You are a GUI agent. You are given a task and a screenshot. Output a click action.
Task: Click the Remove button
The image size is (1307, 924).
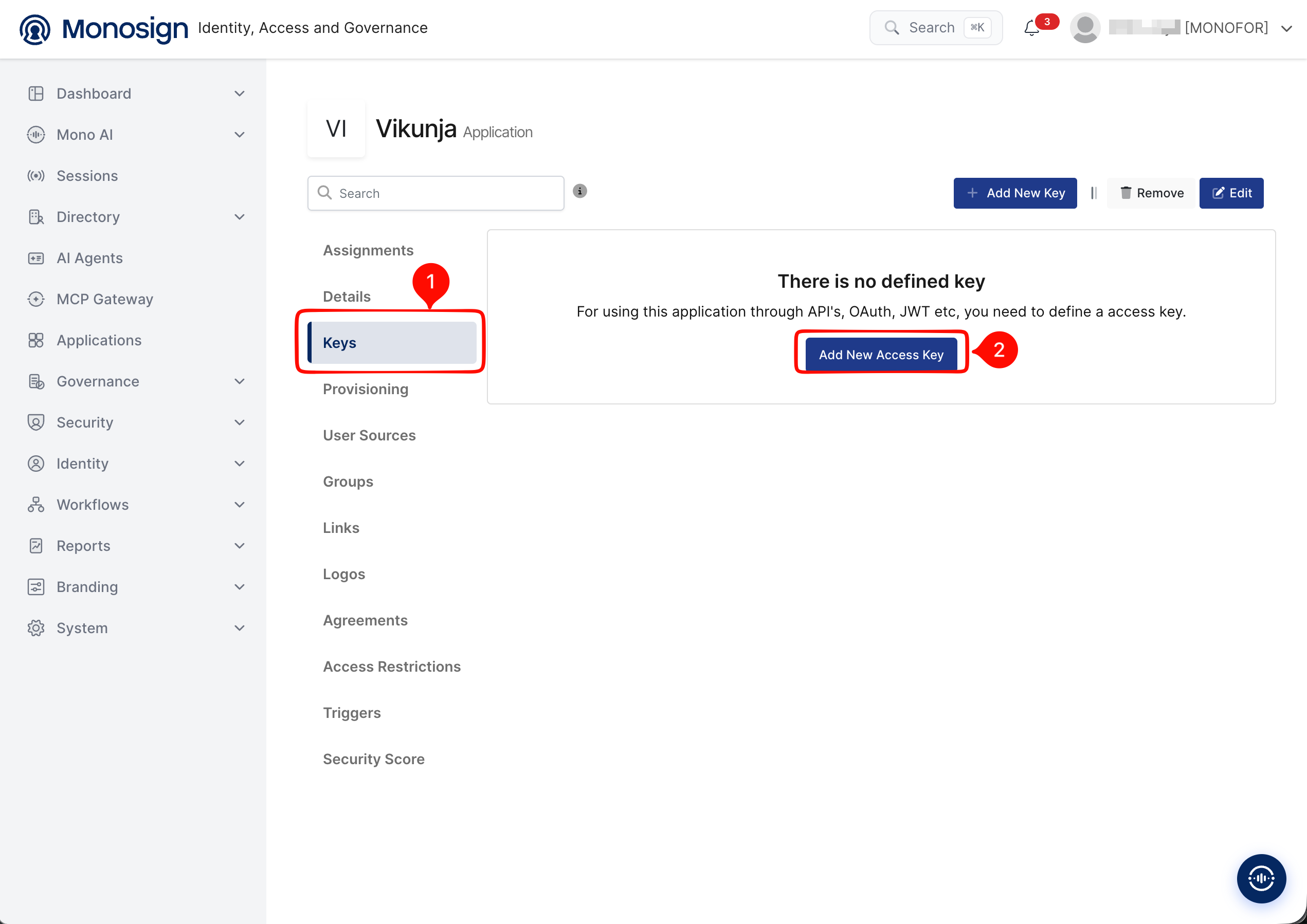[x=1152, y=193]
